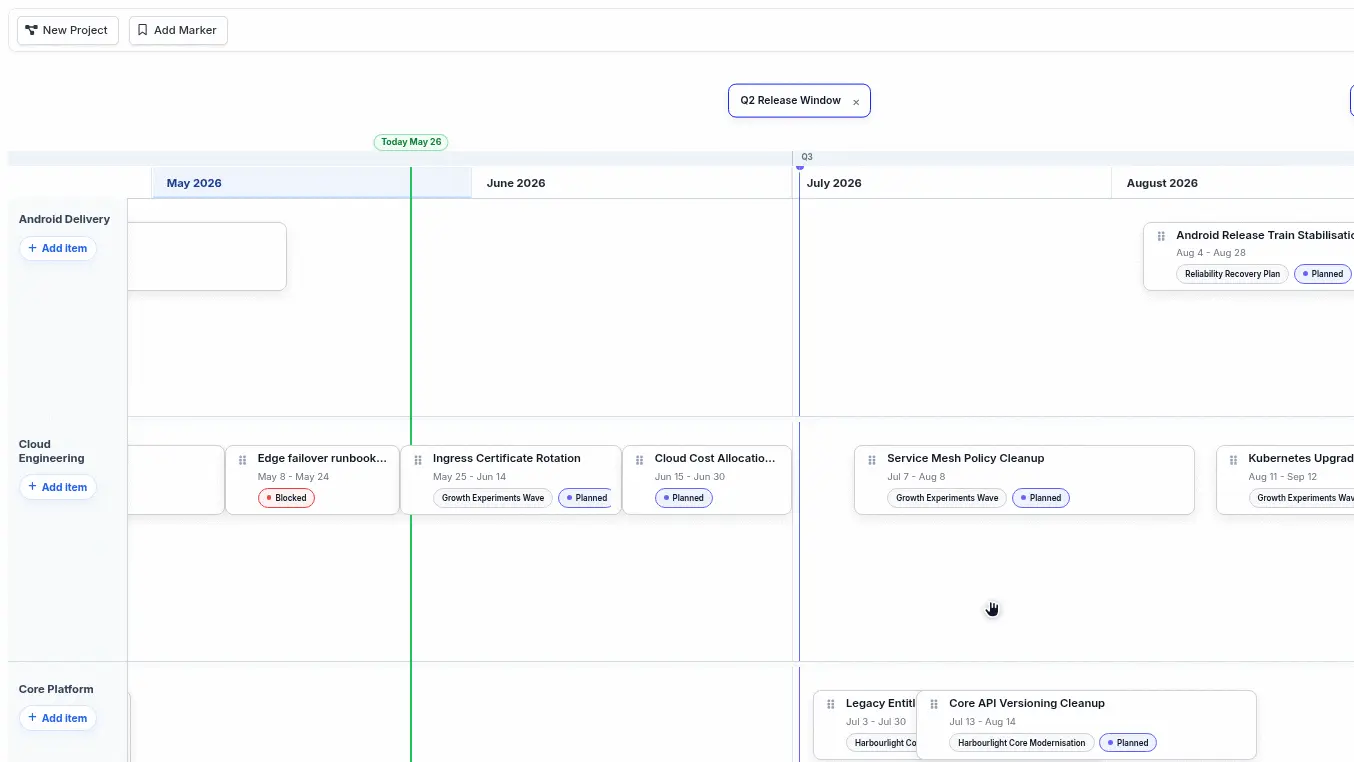Image resolution: width=1354 pixels, height=762 pixels.
Task: Click the May 25 - Jun 14 date range
Action: (x=469, y=477)
